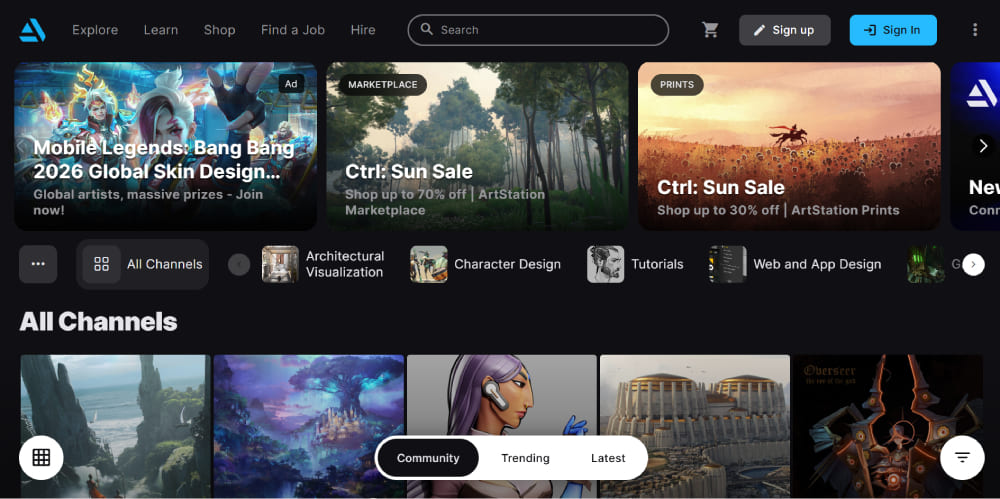
Task: Switch to the Latest tab
Action: 608,458
